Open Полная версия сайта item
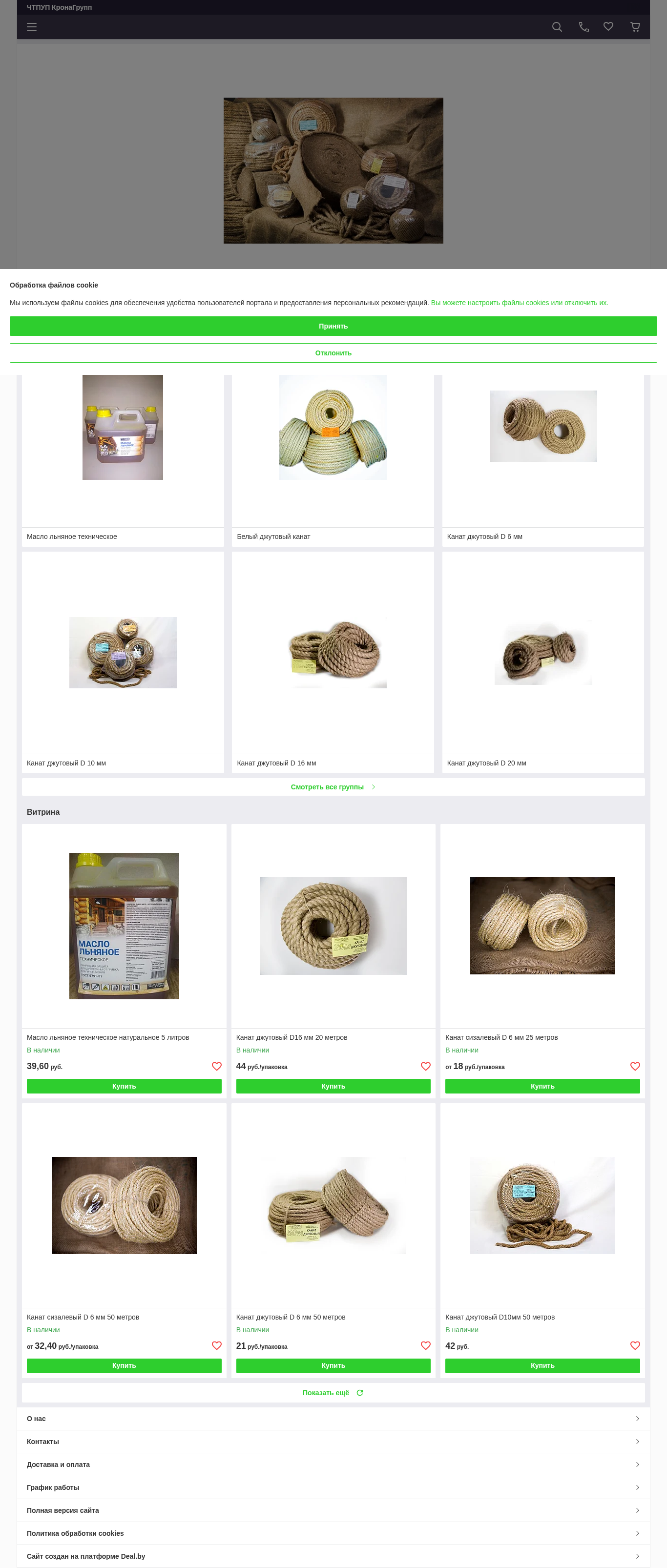Viewport: 667px width, 1568px height. (333, 1511)
